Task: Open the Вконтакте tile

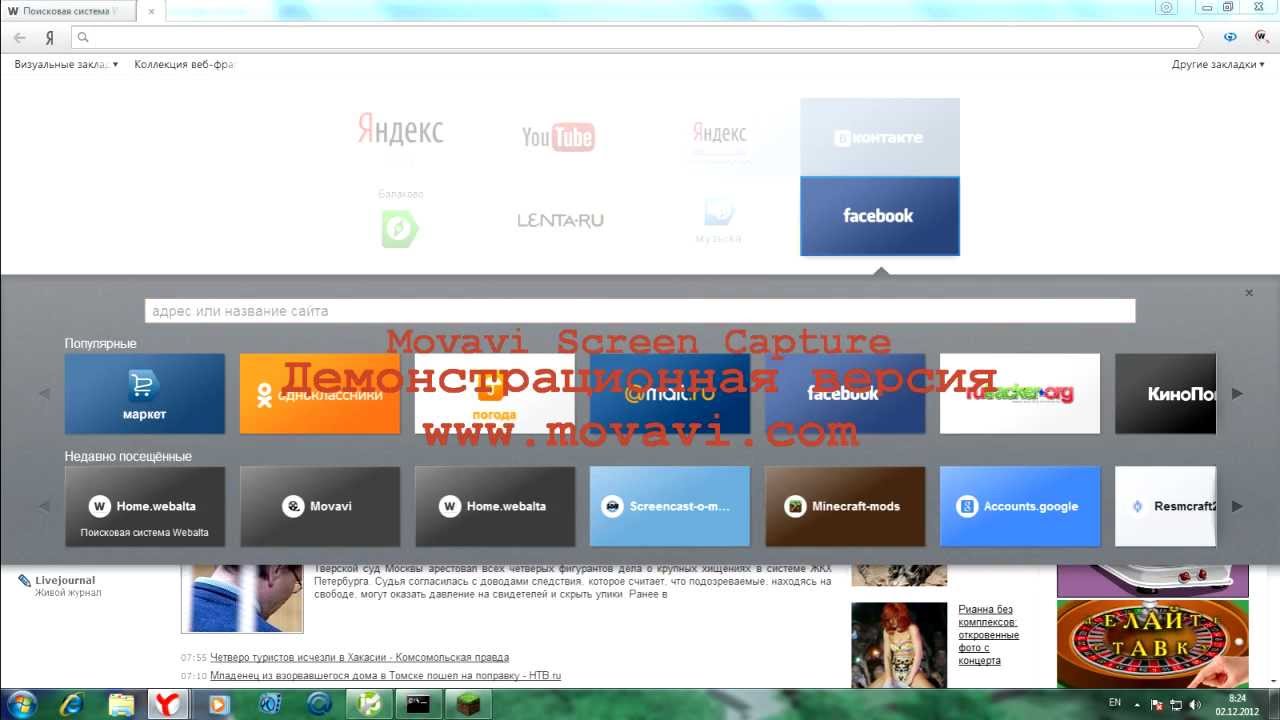Action: click(x=879, y=137)
